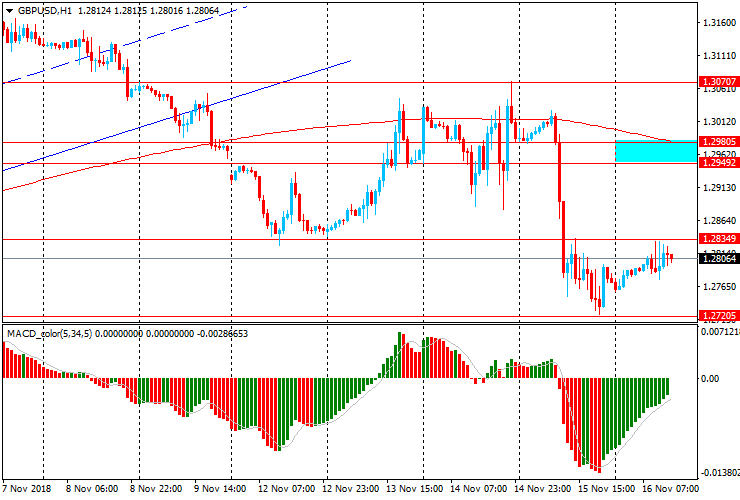740x500 pixels.
Task: Select the cyan rectangle zone on the chart
Action: tap(655, 151)
